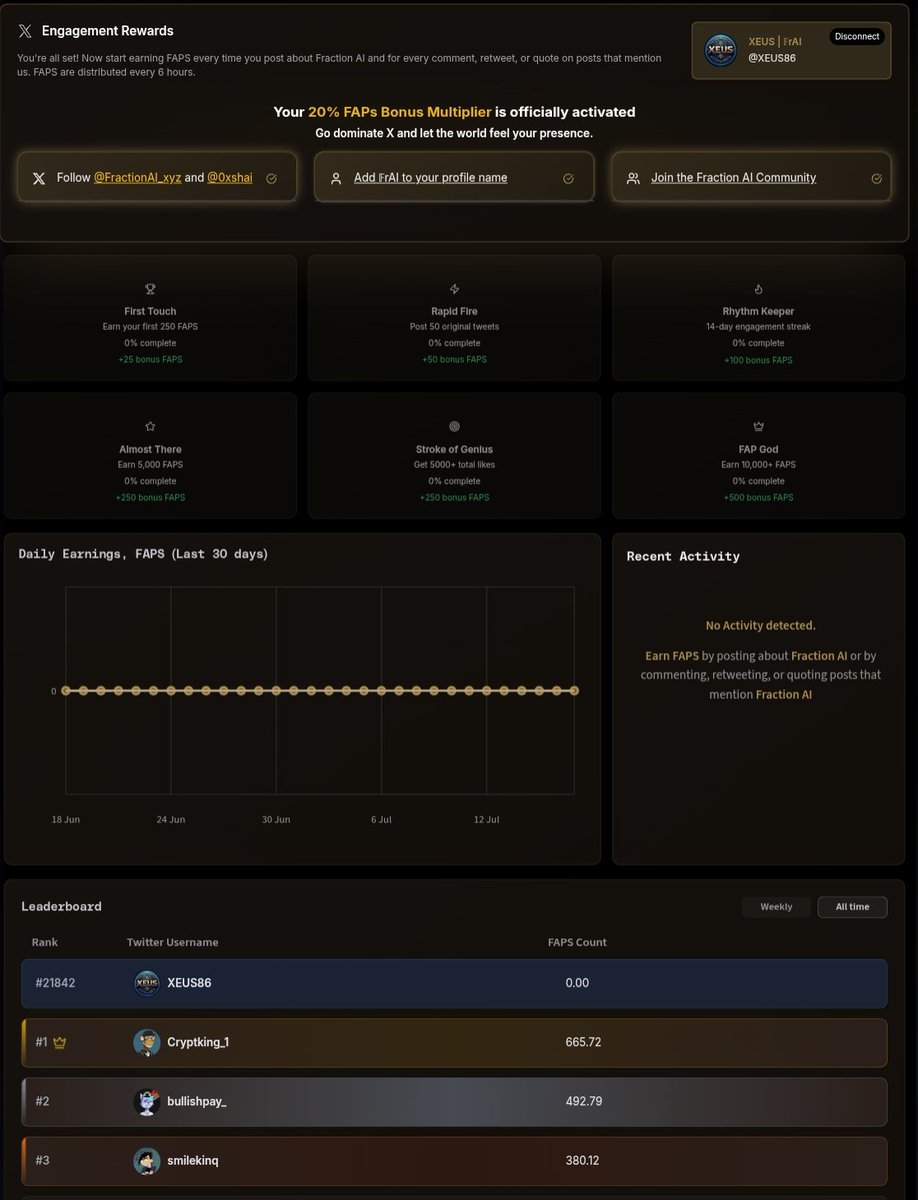Image resolution: width=918 pixels, height=1200 pixels.
Task: Click the 30 Jun axis label
Action: tap(276, 819)
